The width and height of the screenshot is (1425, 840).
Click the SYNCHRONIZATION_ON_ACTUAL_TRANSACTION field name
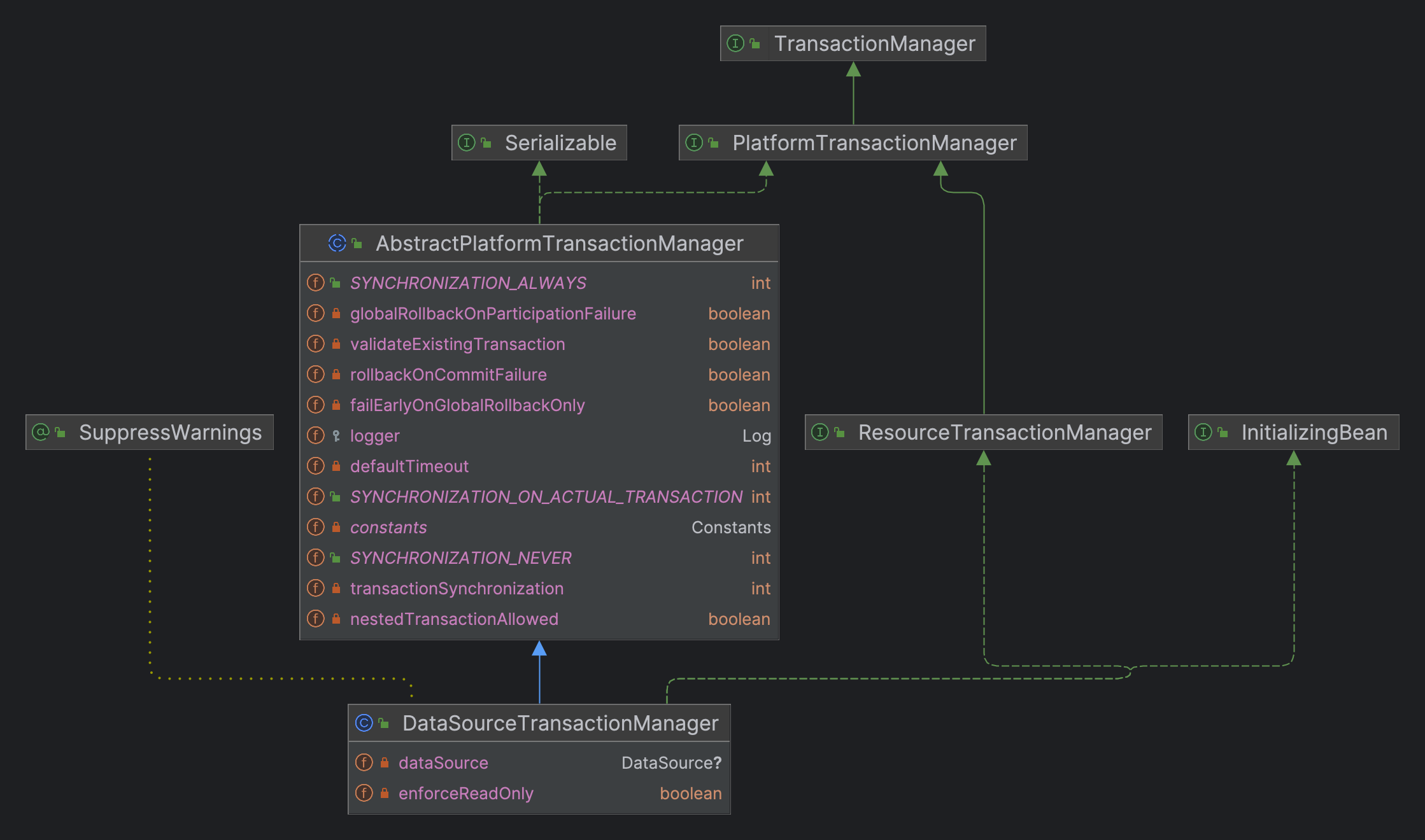coord(546,496)
